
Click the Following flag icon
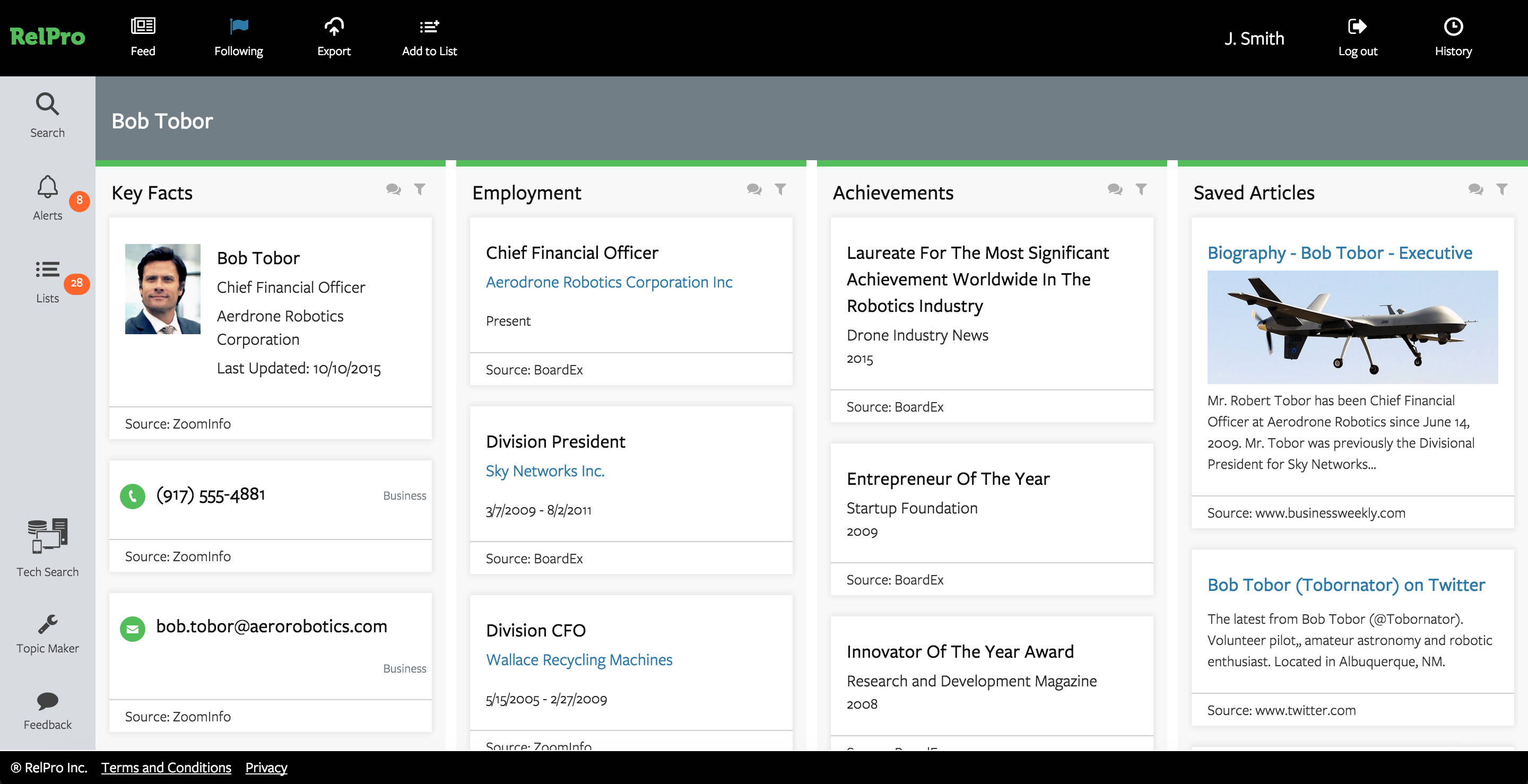pyautogui.click(x=239, y=26)
